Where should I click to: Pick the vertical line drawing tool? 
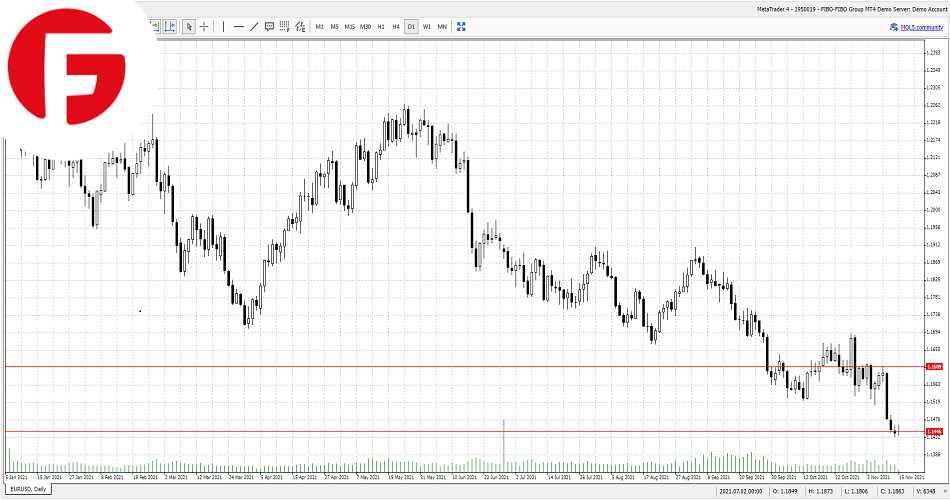(x=223, y=27)
